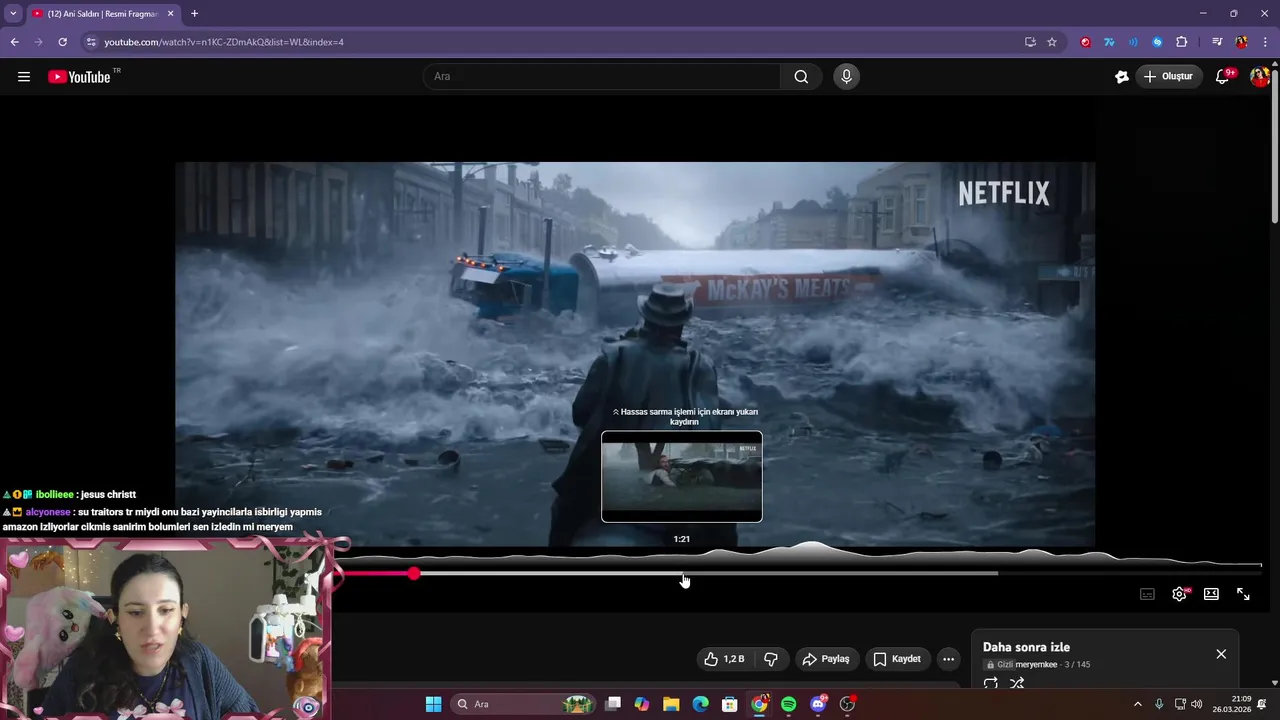The image size is (1280, 720).
Task: Toggle theater mode in the player
Action: [1211, 594]
